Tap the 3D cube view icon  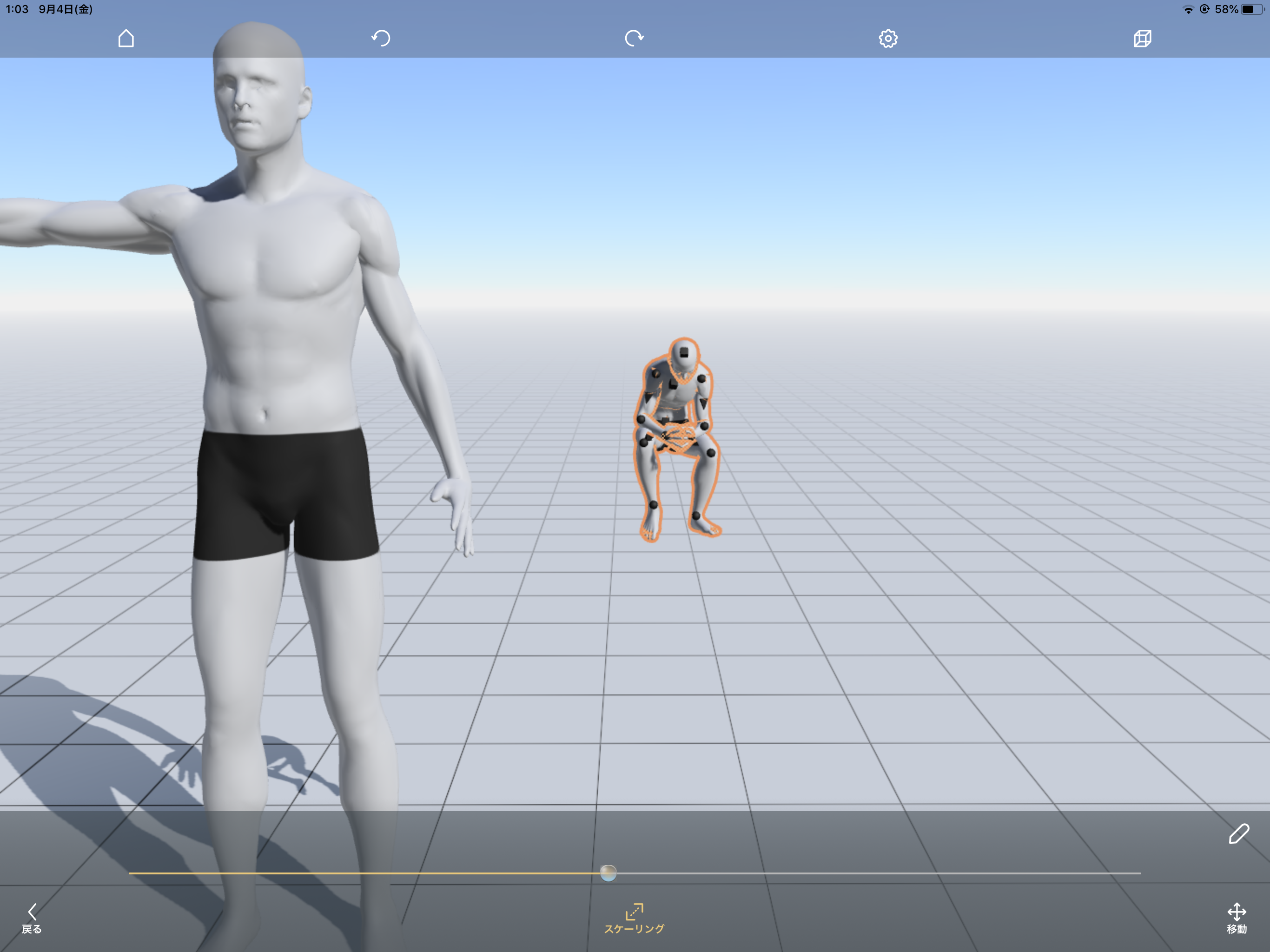[x=1142, y=39]
